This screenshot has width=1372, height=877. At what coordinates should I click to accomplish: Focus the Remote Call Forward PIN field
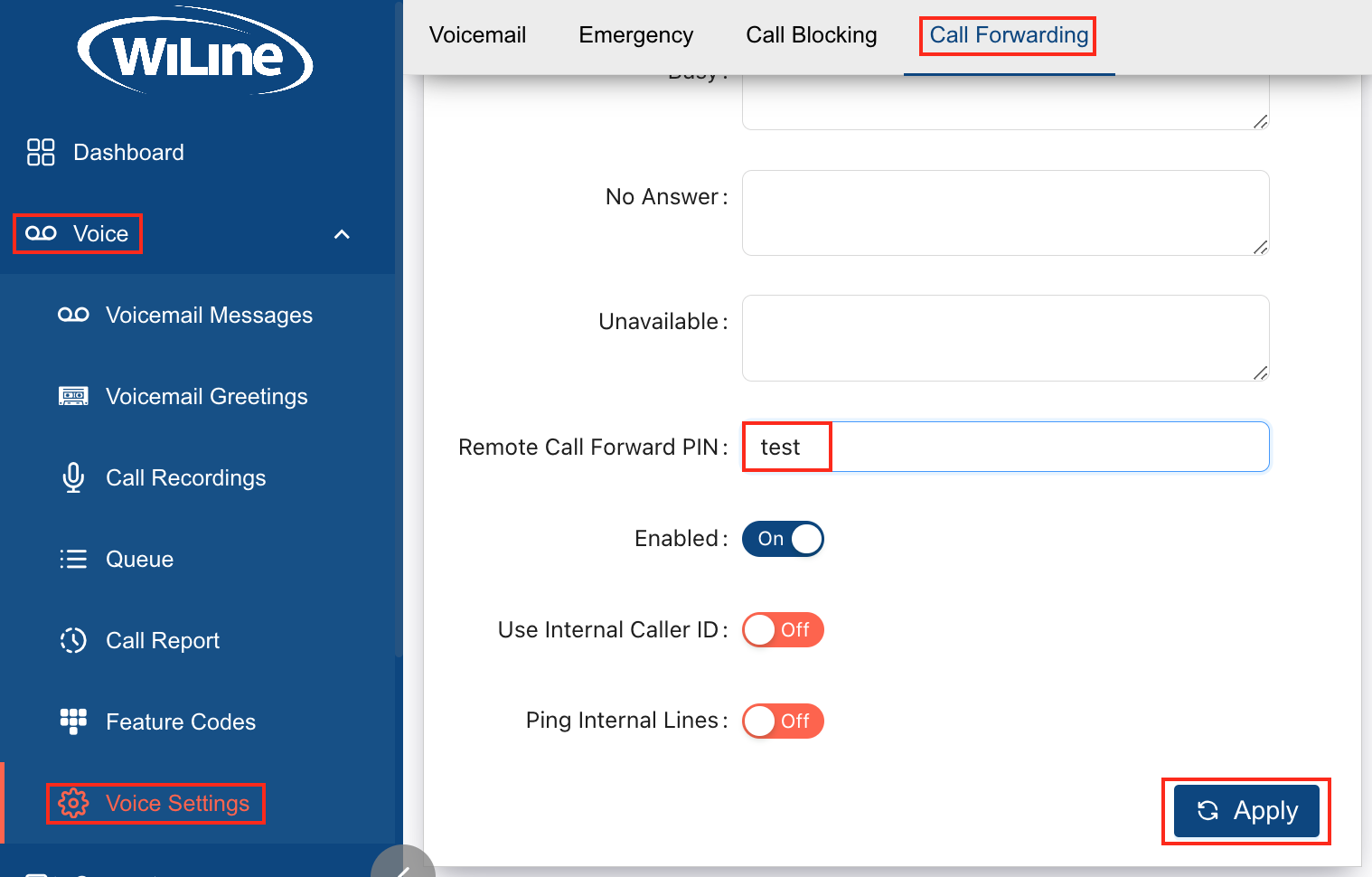click(1006, 447)
